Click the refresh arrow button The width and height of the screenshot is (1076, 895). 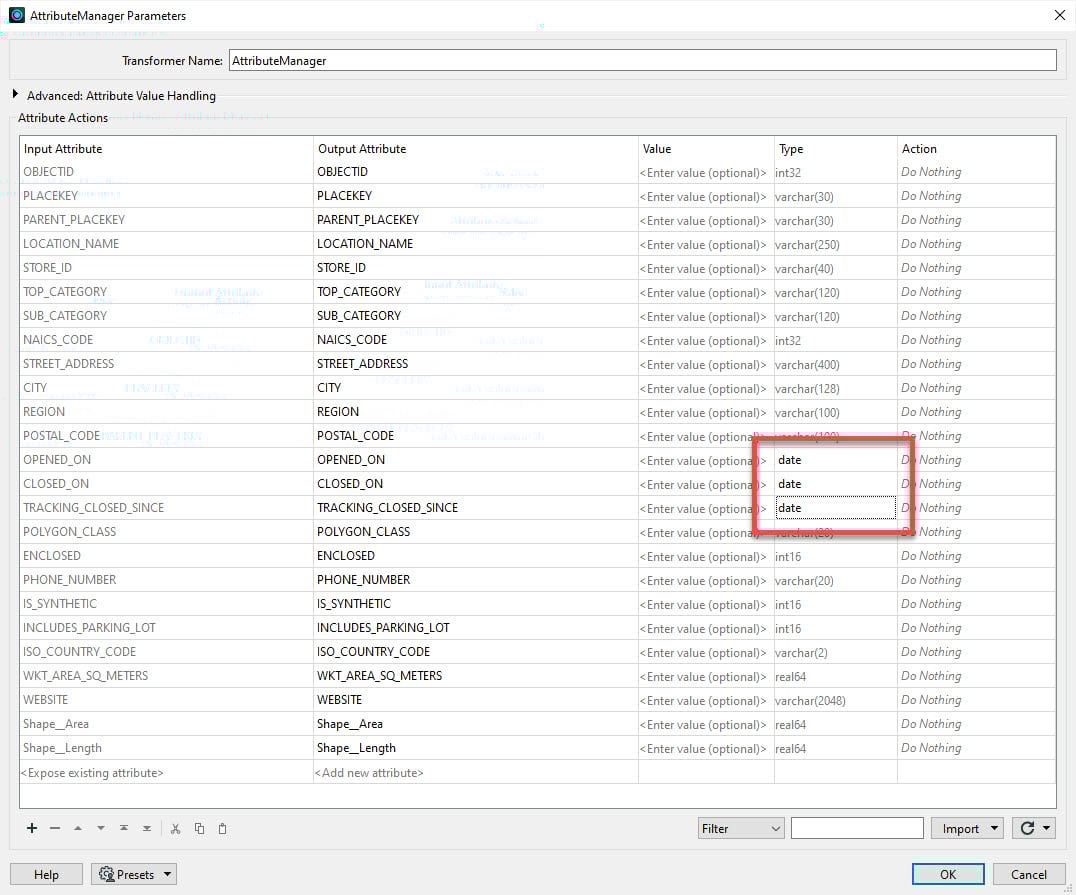[x=1027, y=828]
